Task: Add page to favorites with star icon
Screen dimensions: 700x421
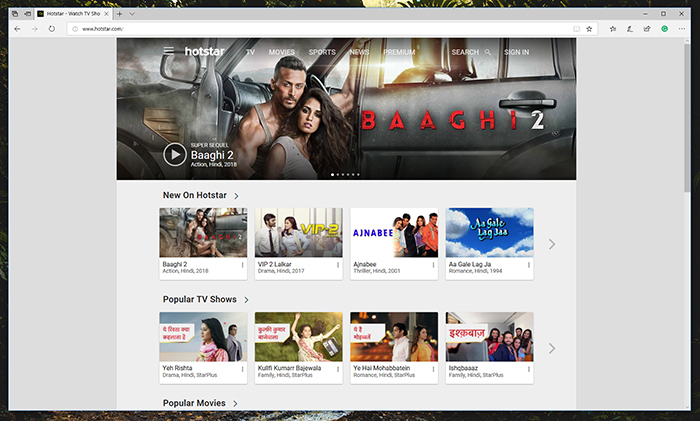Action: click(589, 29)
